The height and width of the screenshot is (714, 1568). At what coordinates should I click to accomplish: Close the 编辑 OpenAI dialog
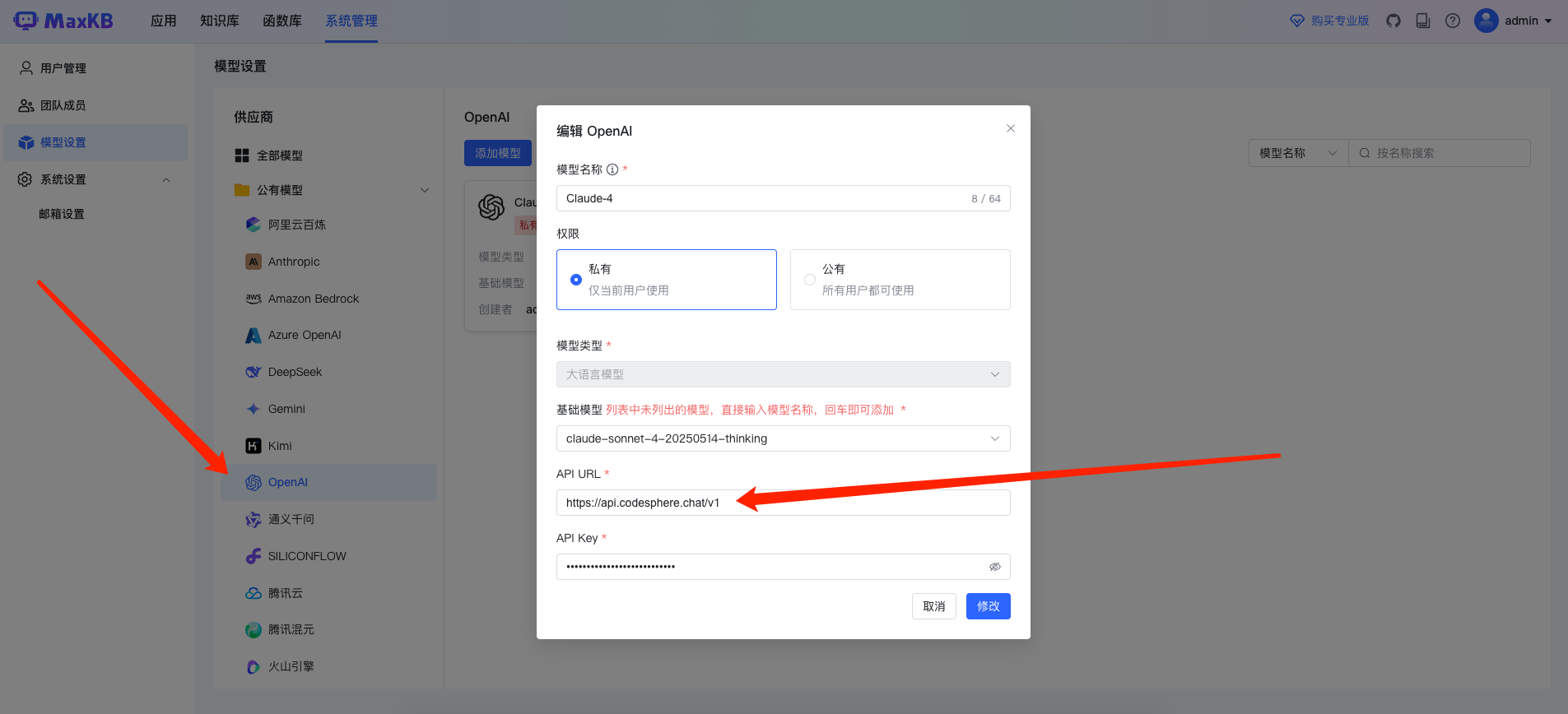[x=1011, y=128]
